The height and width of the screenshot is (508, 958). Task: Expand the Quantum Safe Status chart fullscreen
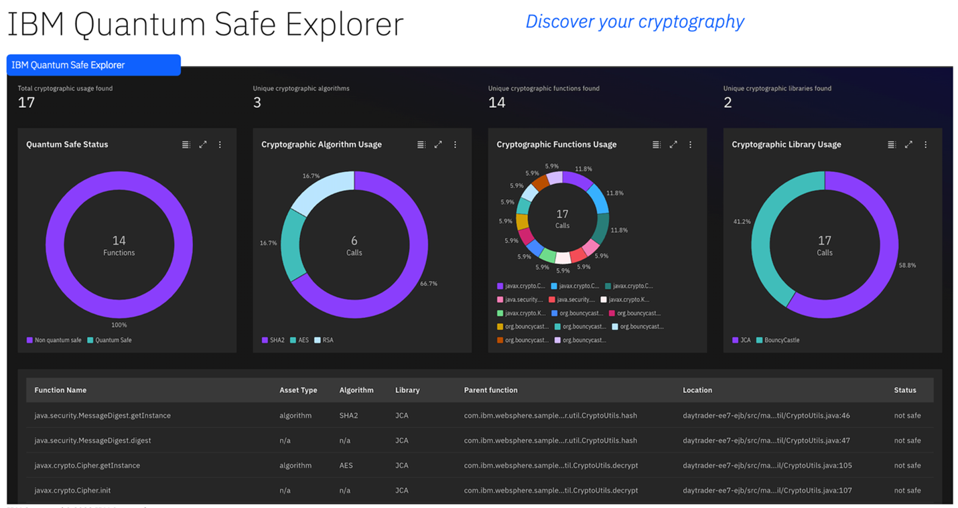pos(203,145)
